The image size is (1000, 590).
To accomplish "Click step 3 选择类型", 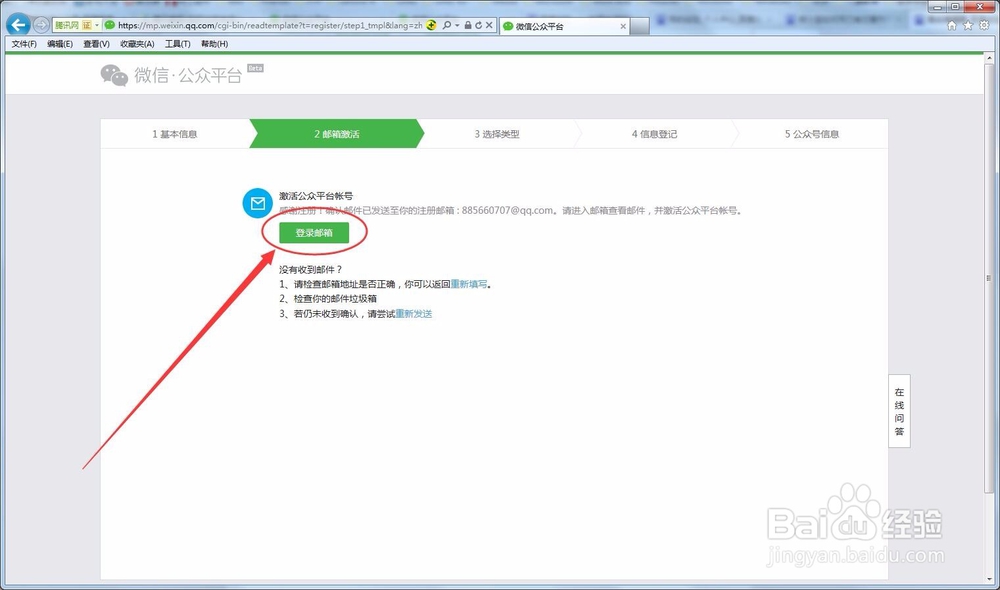I will [497, 134].
